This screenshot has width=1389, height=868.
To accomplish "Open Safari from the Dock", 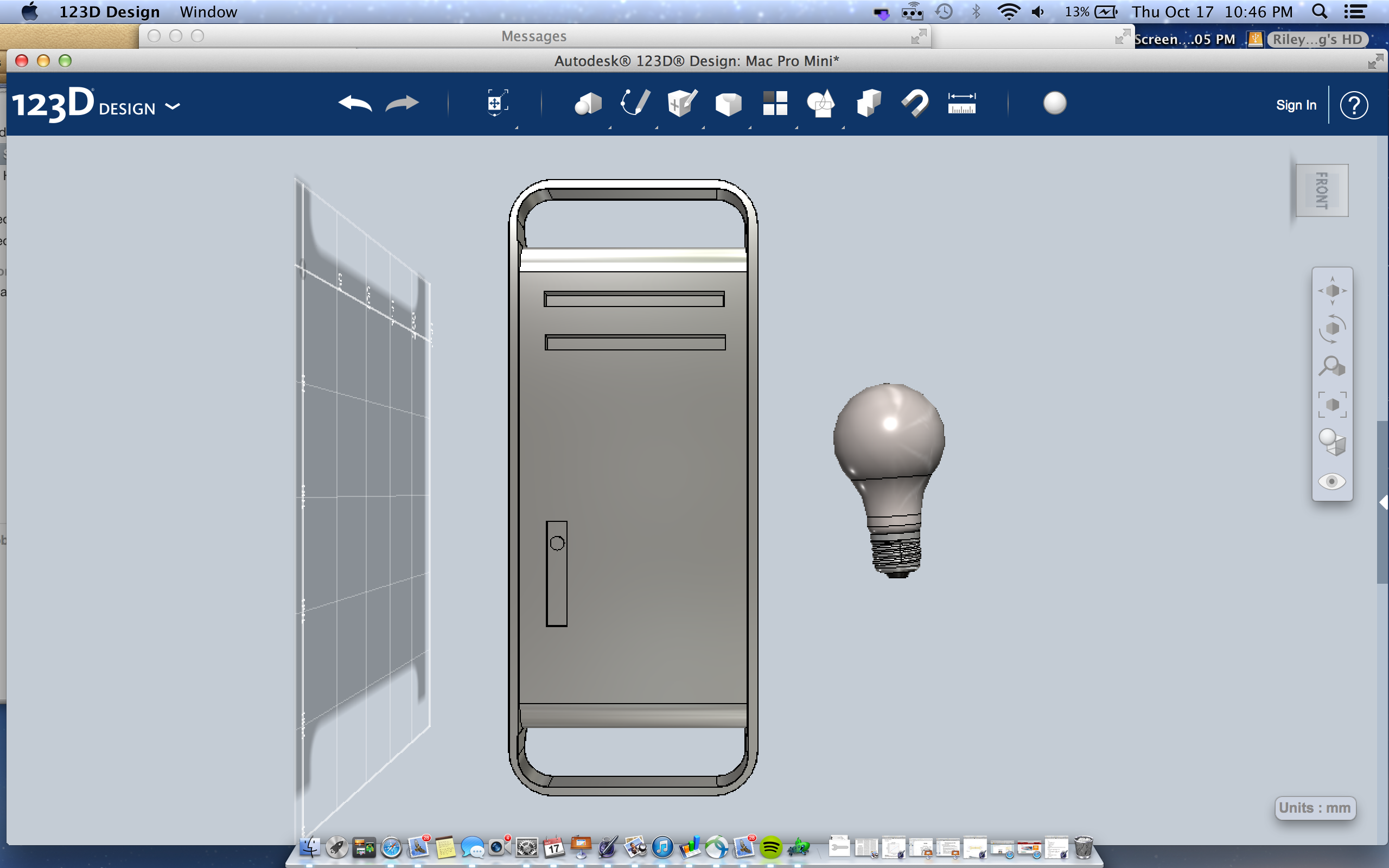I will (x=391, y=847).
